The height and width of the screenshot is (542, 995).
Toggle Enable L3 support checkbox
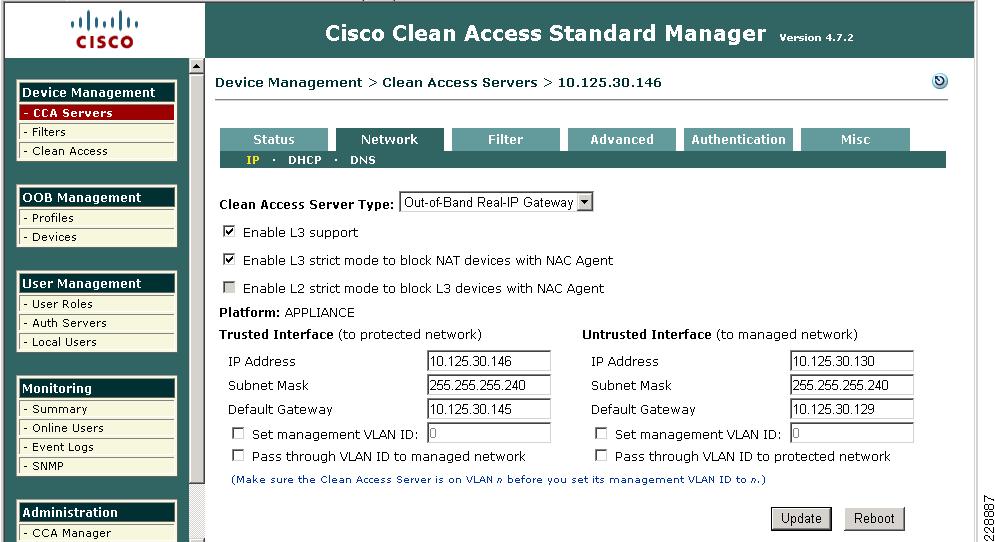pos(229,232)
